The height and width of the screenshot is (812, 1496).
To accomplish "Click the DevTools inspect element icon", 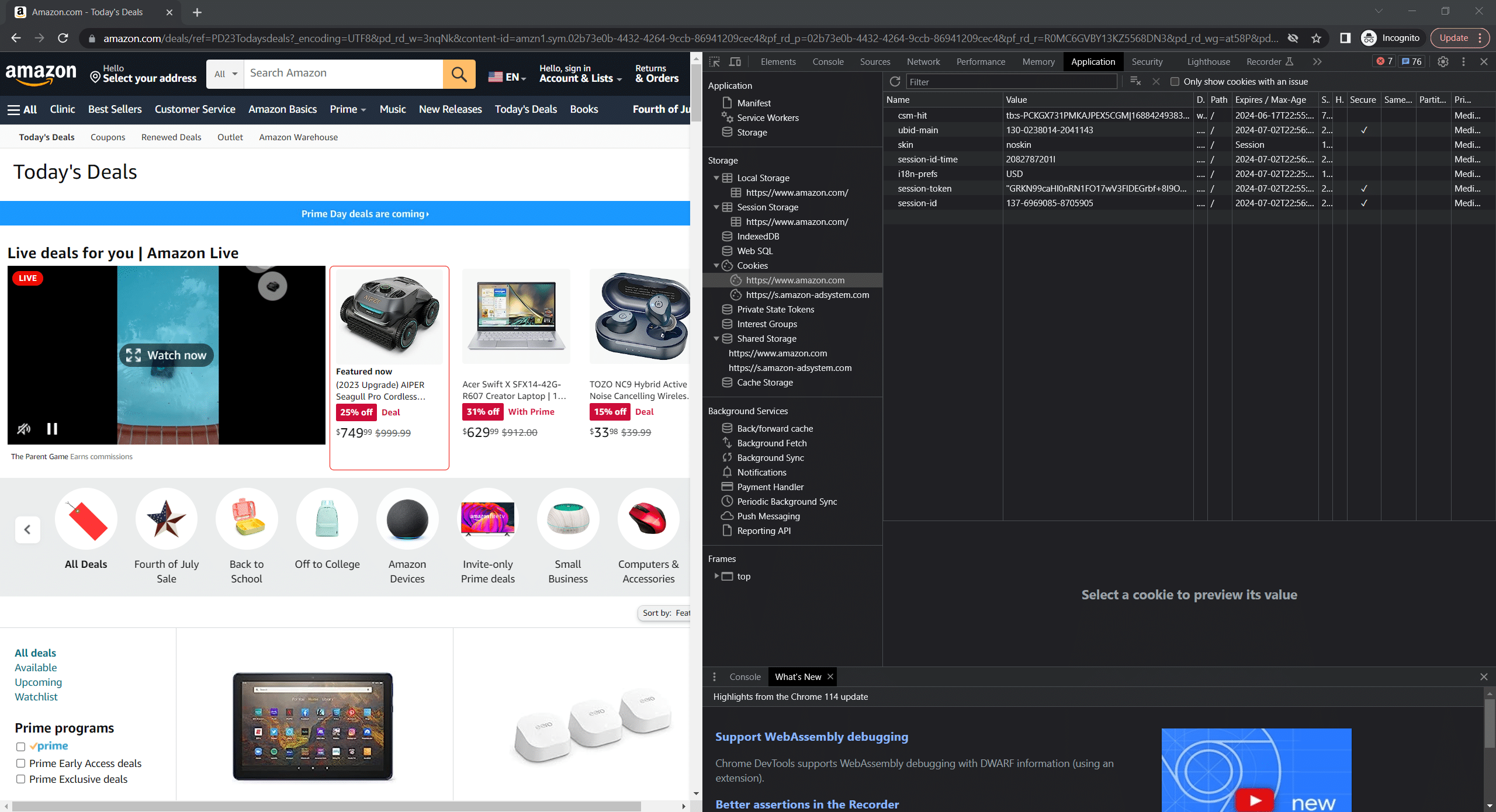I will 714,61.
